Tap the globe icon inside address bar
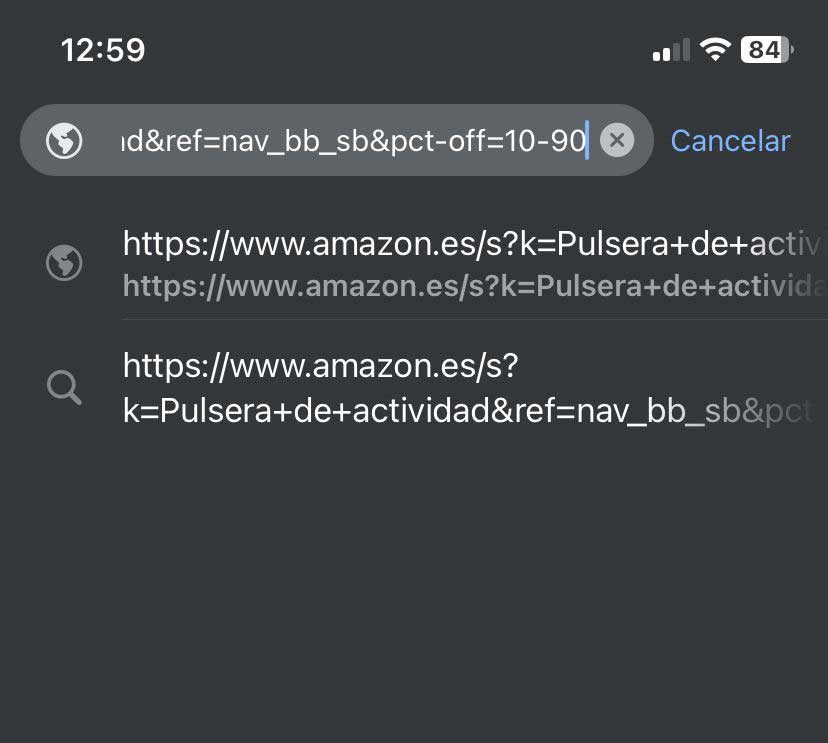The image size is (828, 743). 64,141
